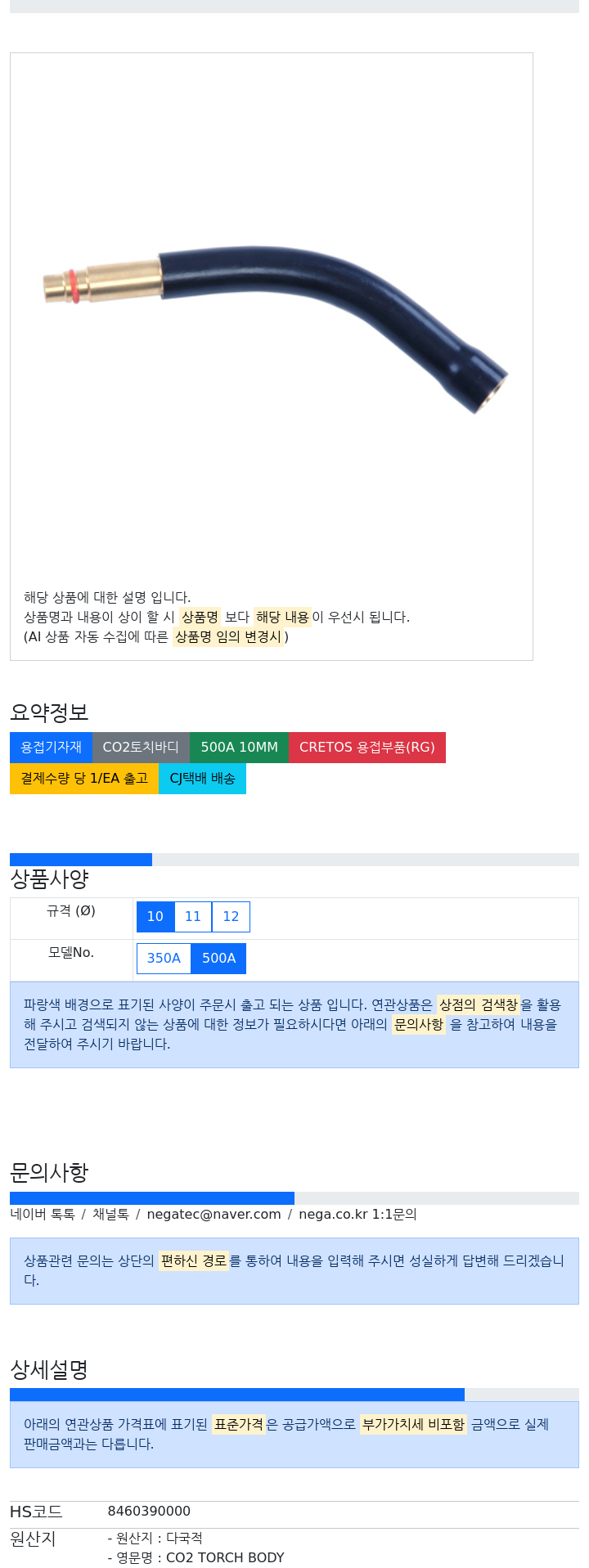Select size 10 option
This screenshot has height=1568, width=589.
pos(155,917)
